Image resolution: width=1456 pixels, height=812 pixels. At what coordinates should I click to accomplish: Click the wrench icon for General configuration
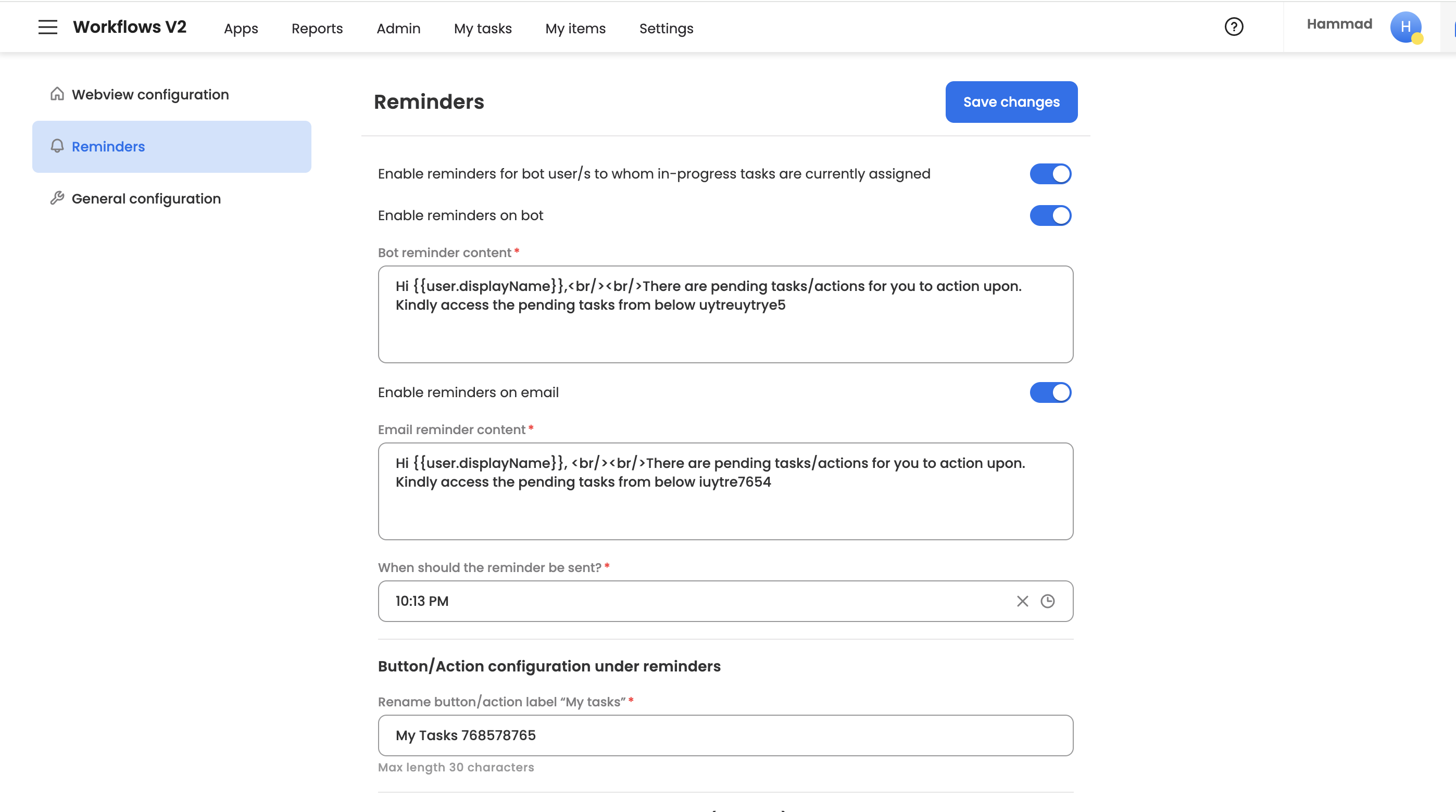click(57, 198)
